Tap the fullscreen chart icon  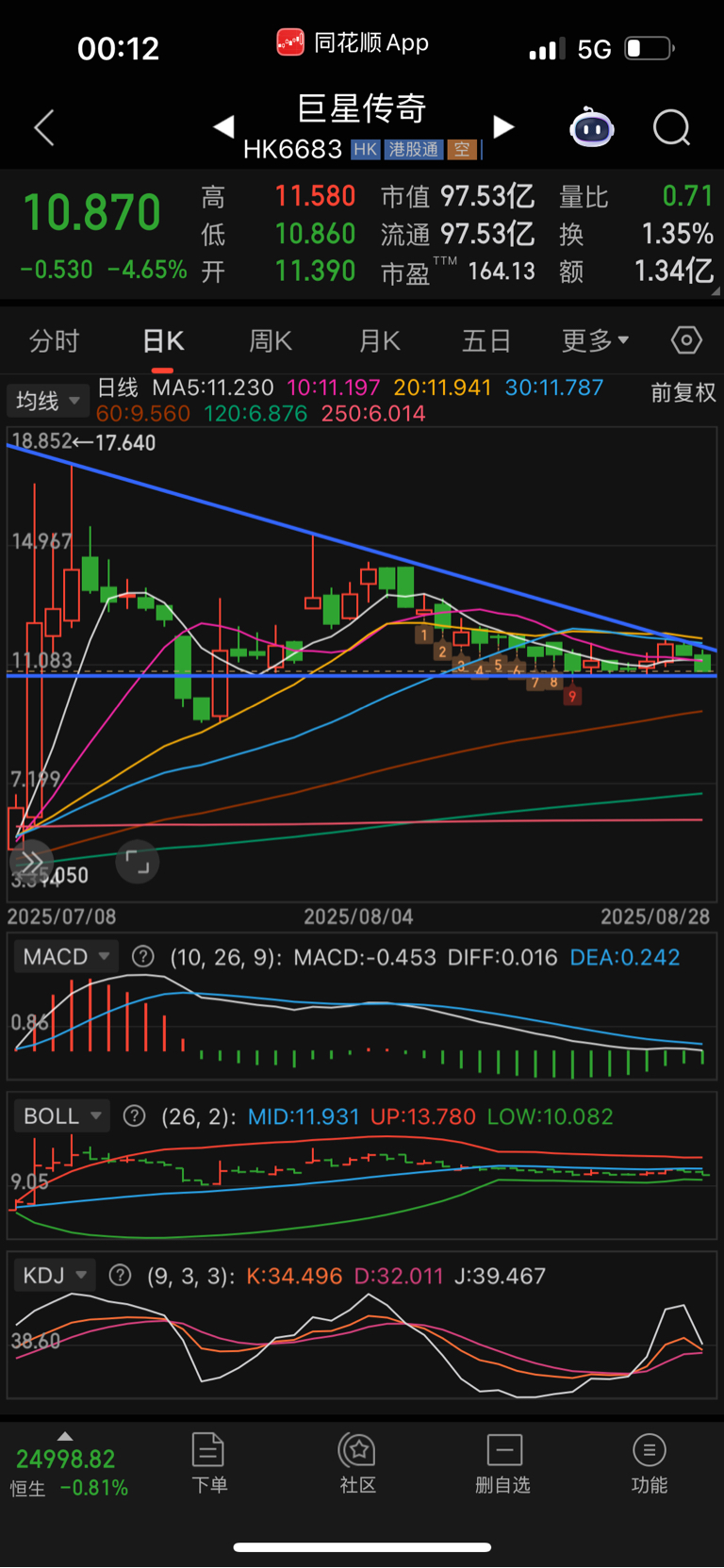tap(138, 862)
